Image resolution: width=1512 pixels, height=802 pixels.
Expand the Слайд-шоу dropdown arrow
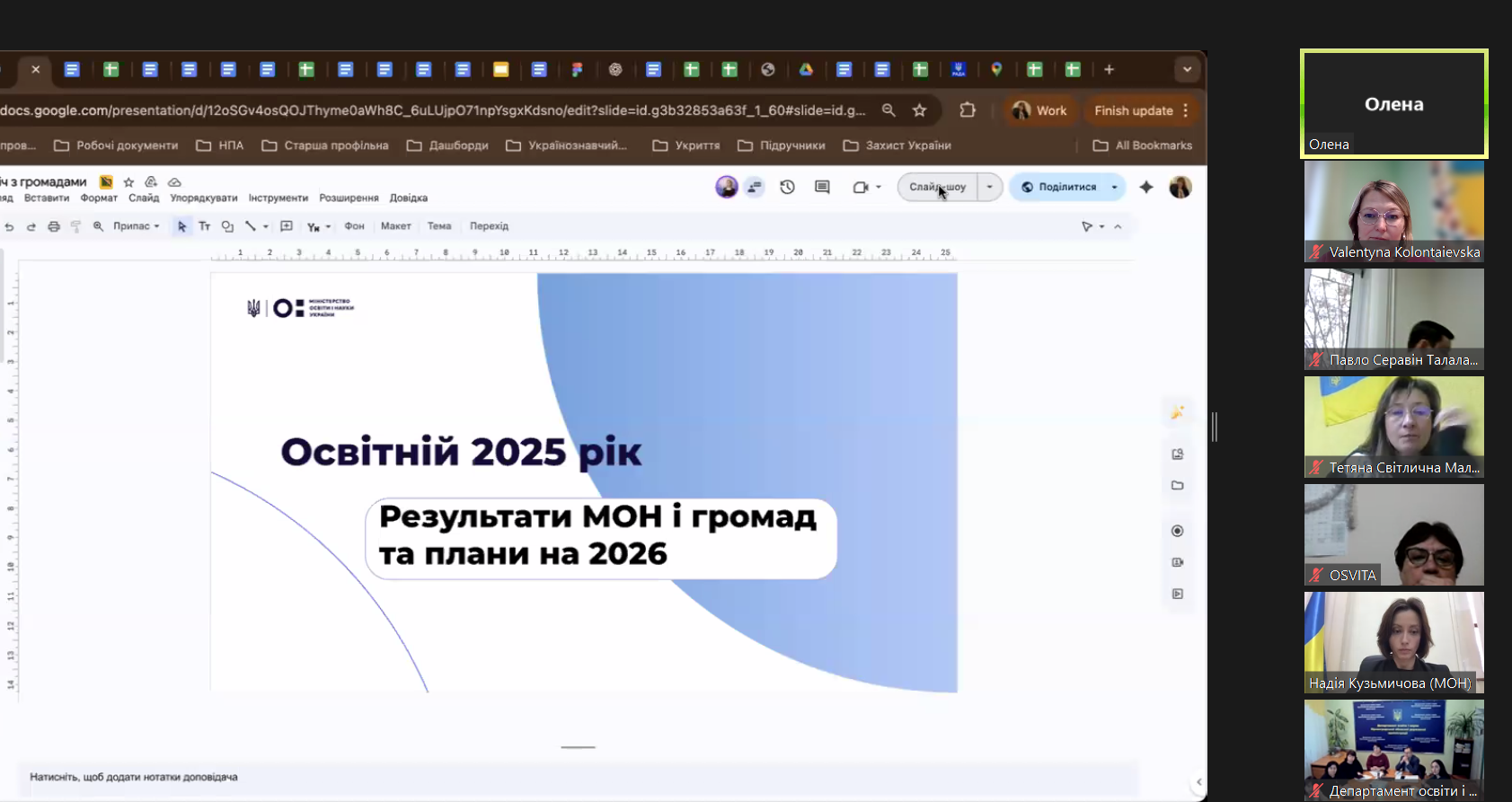989,187
